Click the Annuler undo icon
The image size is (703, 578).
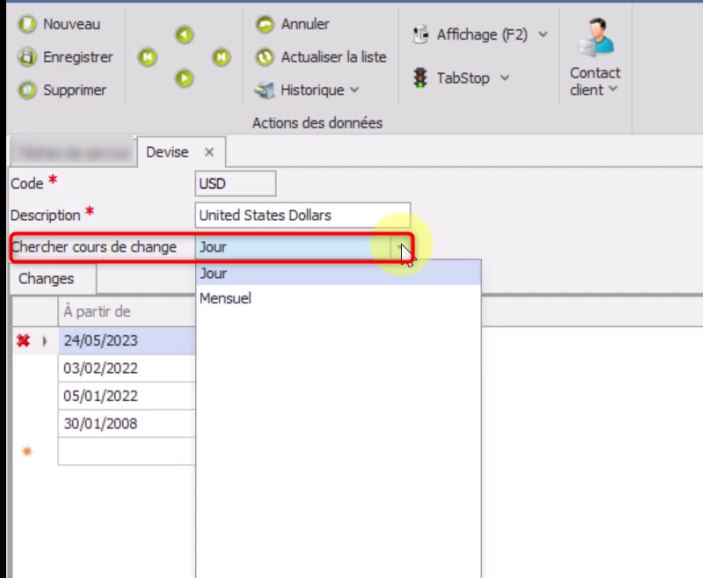coord(265,24)
